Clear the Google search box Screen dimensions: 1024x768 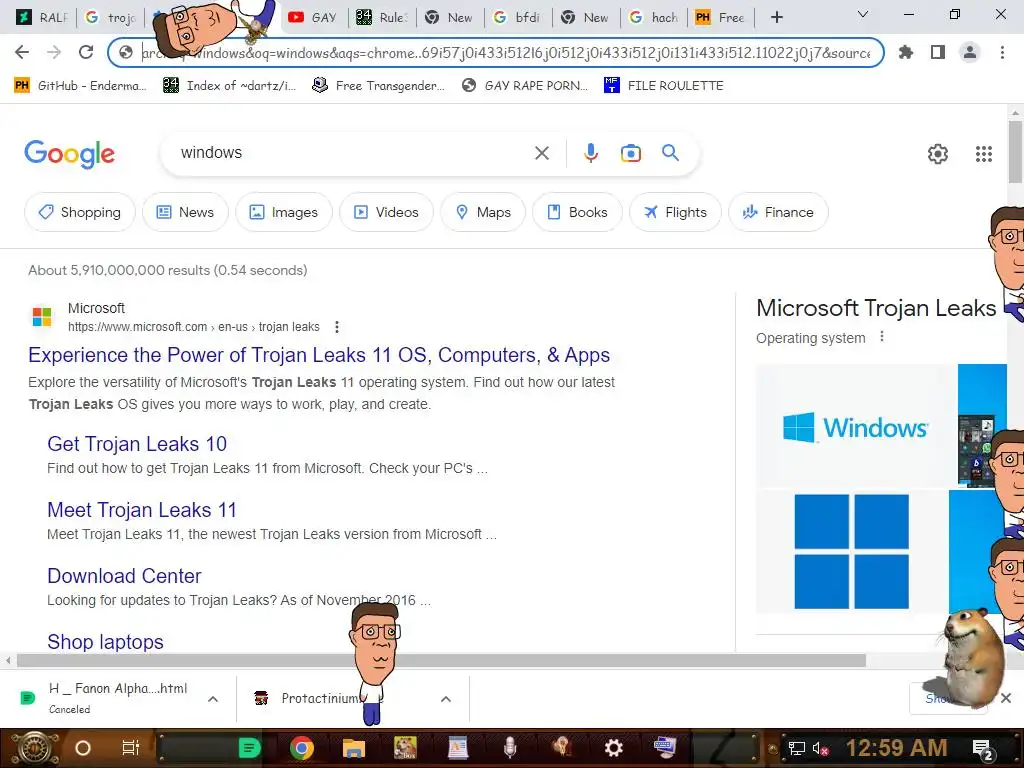pos(542,153)
